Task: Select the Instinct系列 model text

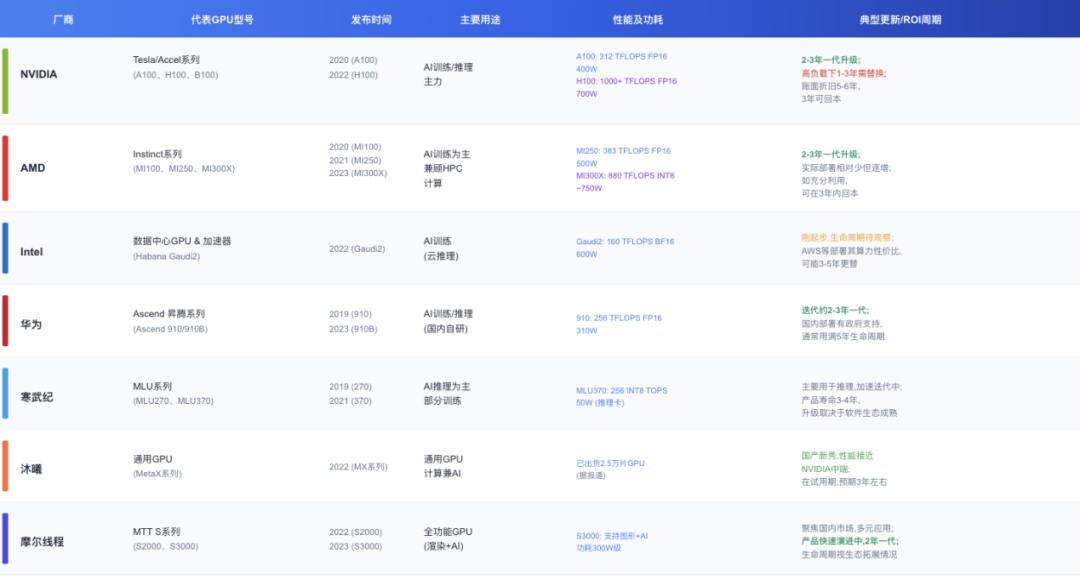Action: click(x=157, y=154)
